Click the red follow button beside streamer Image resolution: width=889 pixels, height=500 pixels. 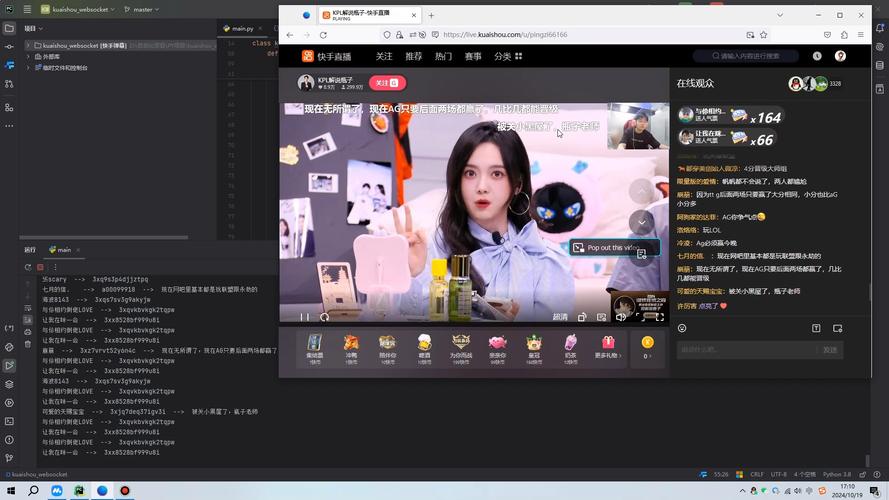387,83
